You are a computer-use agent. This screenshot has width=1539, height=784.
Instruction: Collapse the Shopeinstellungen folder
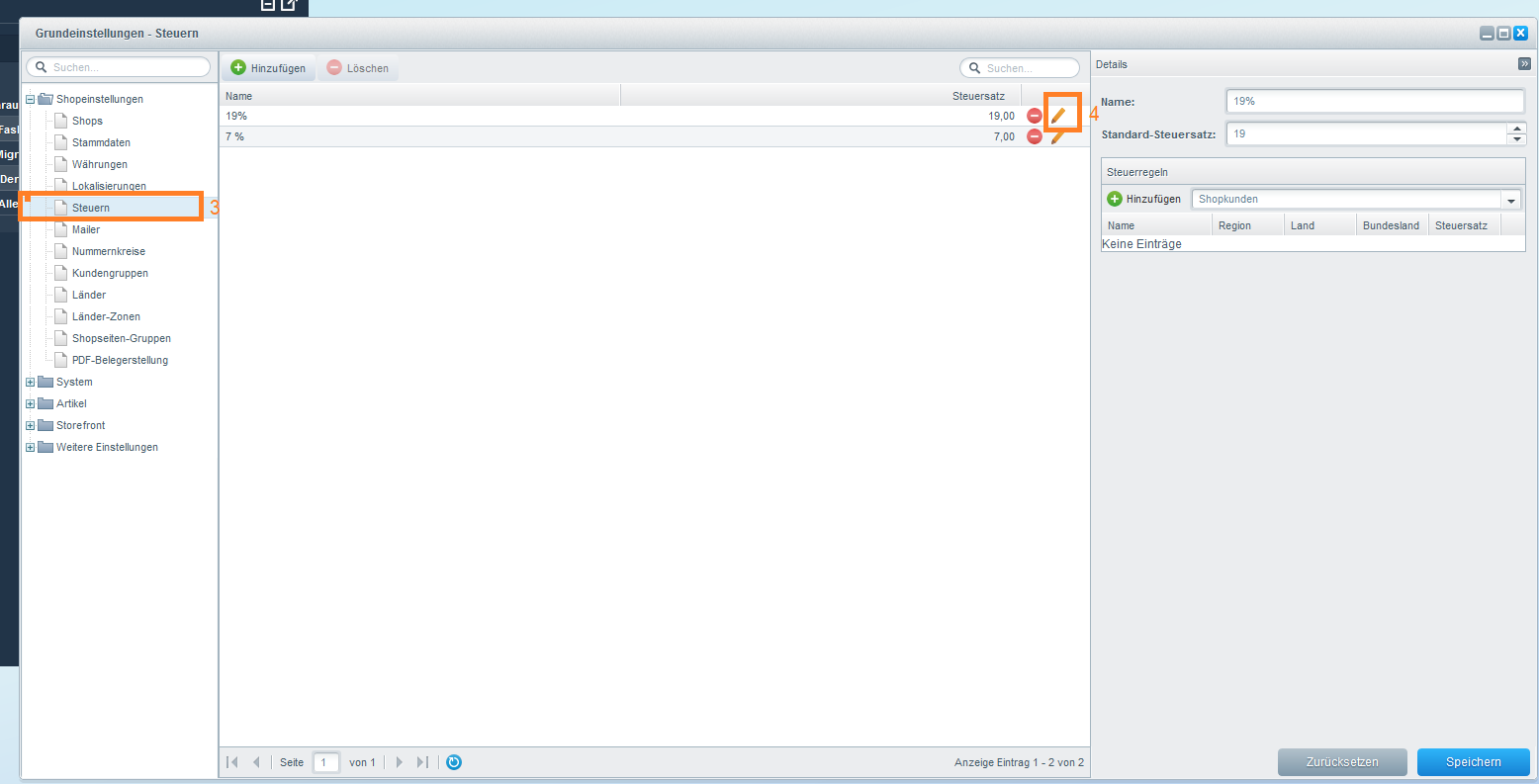tap(30, 99)
